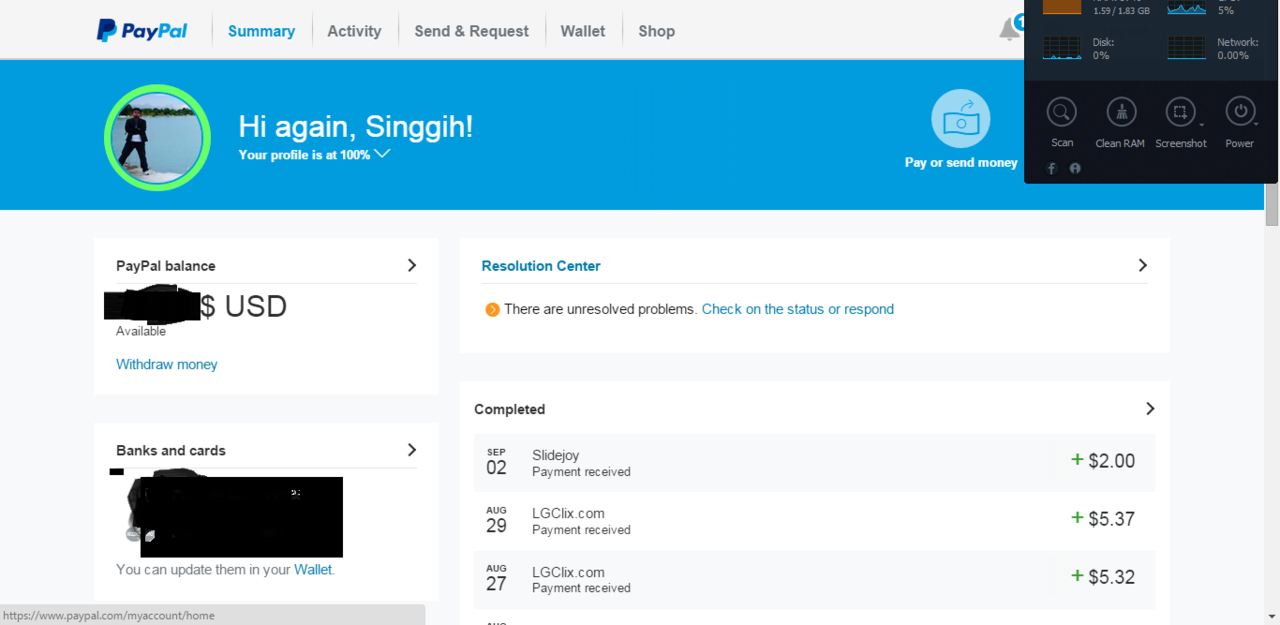Click the Scan magnifier in performance widget
The width and height of the screenshot is (1280, 625).
tap(1061, 111)
